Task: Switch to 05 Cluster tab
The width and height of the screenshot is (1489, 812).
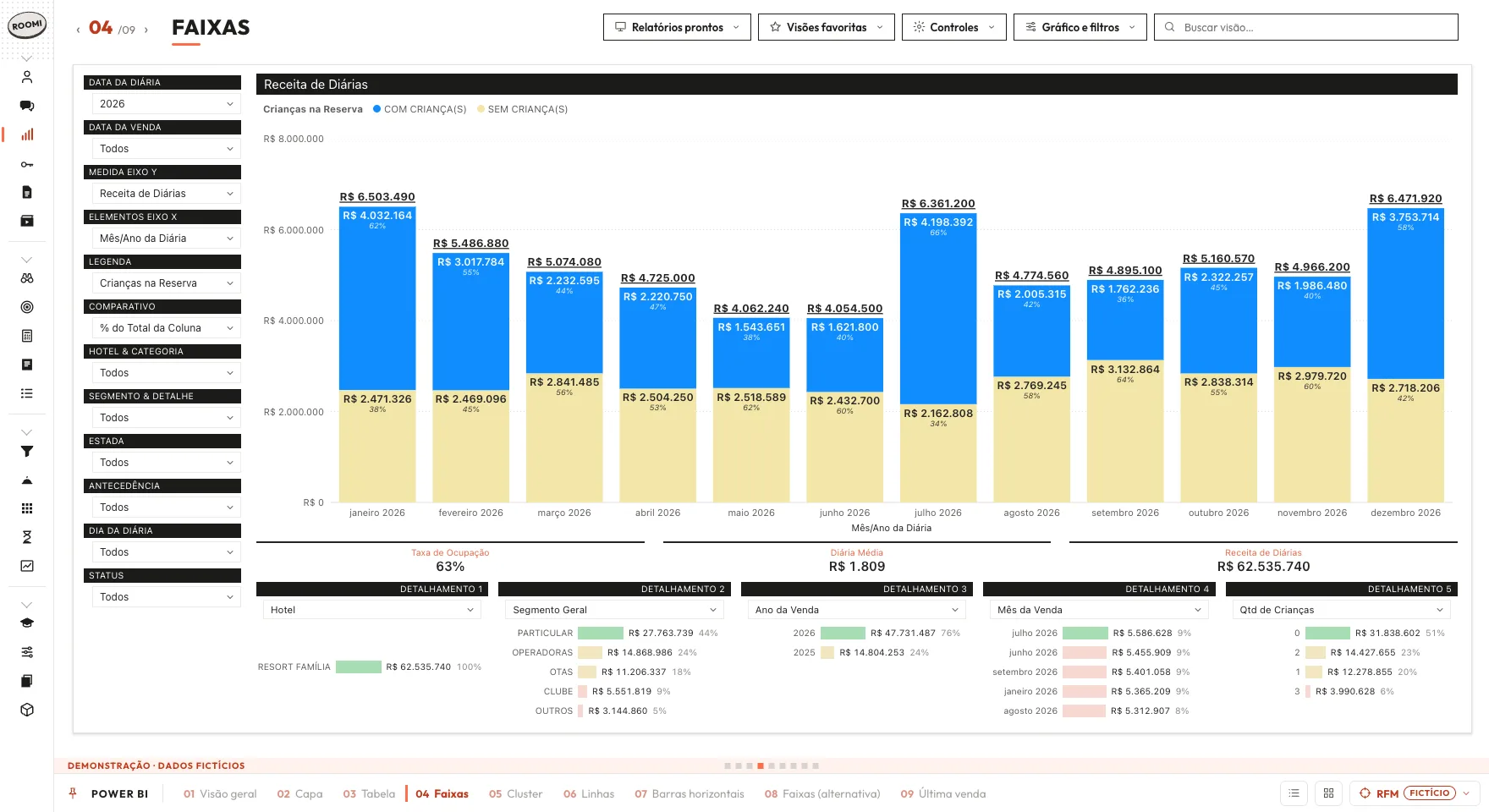Action: click(515, 794)
